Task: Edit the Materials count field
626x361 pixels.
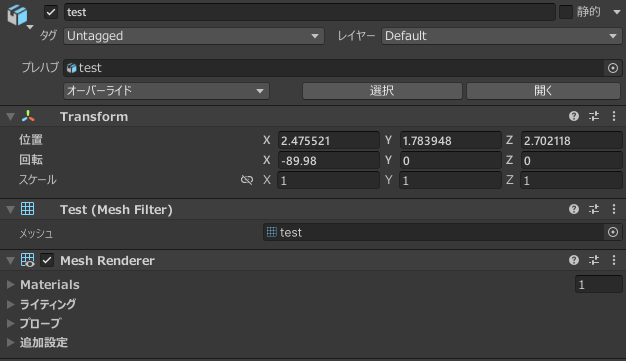Action: 598,284
